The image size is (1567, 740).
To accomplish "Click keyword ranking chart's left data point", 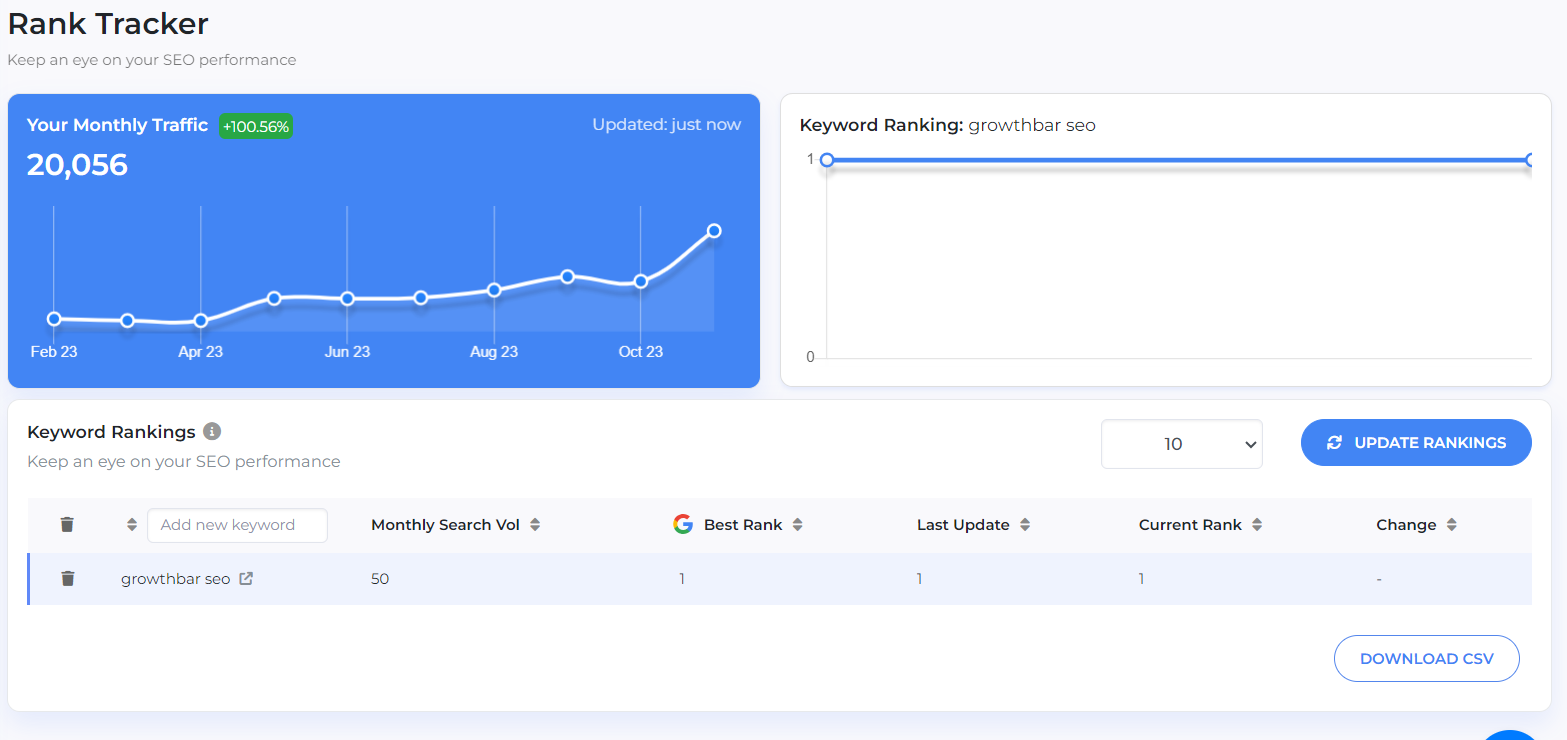I will 827,160.
